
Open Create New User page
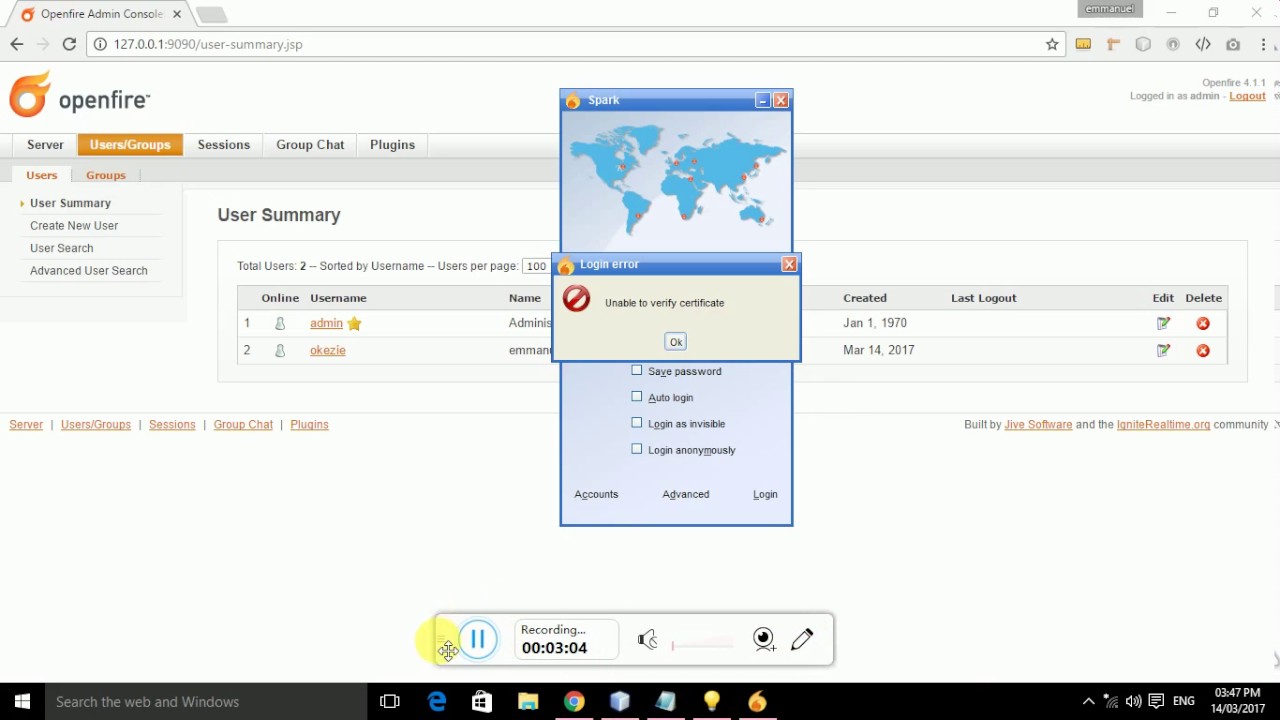tap(74, 226)
